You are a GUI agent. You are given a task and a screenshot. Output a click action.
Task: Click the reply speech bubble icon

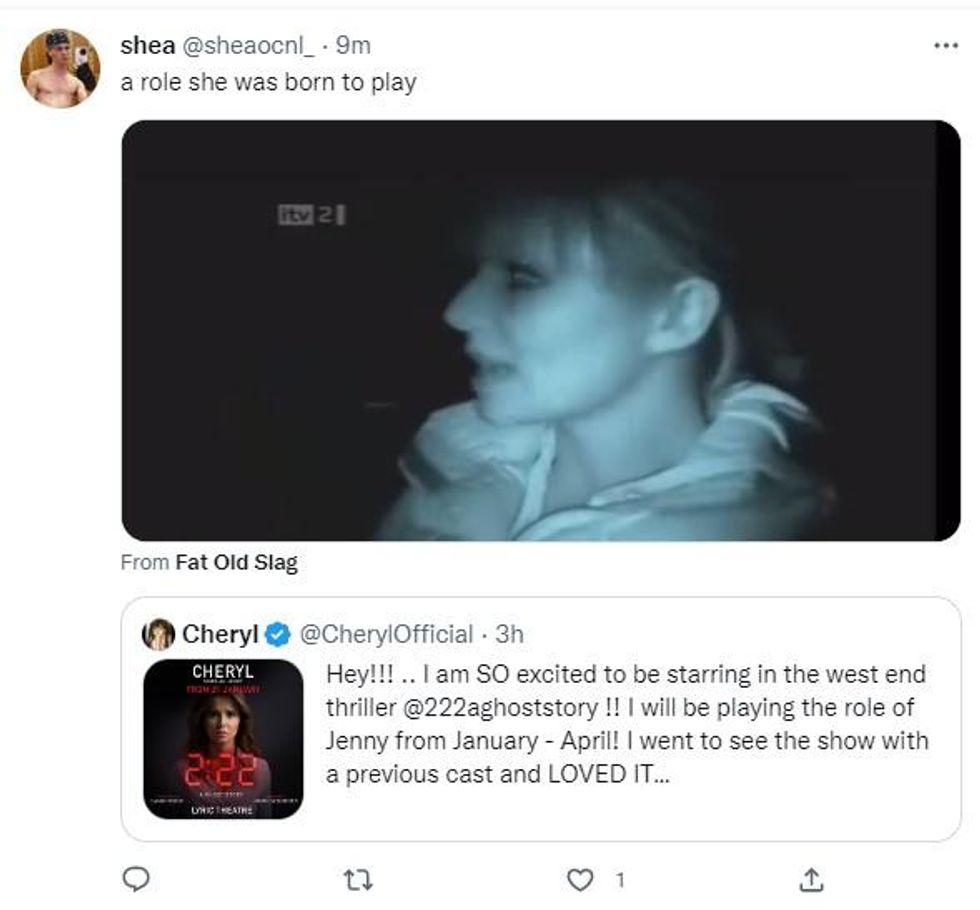(135, 879)
